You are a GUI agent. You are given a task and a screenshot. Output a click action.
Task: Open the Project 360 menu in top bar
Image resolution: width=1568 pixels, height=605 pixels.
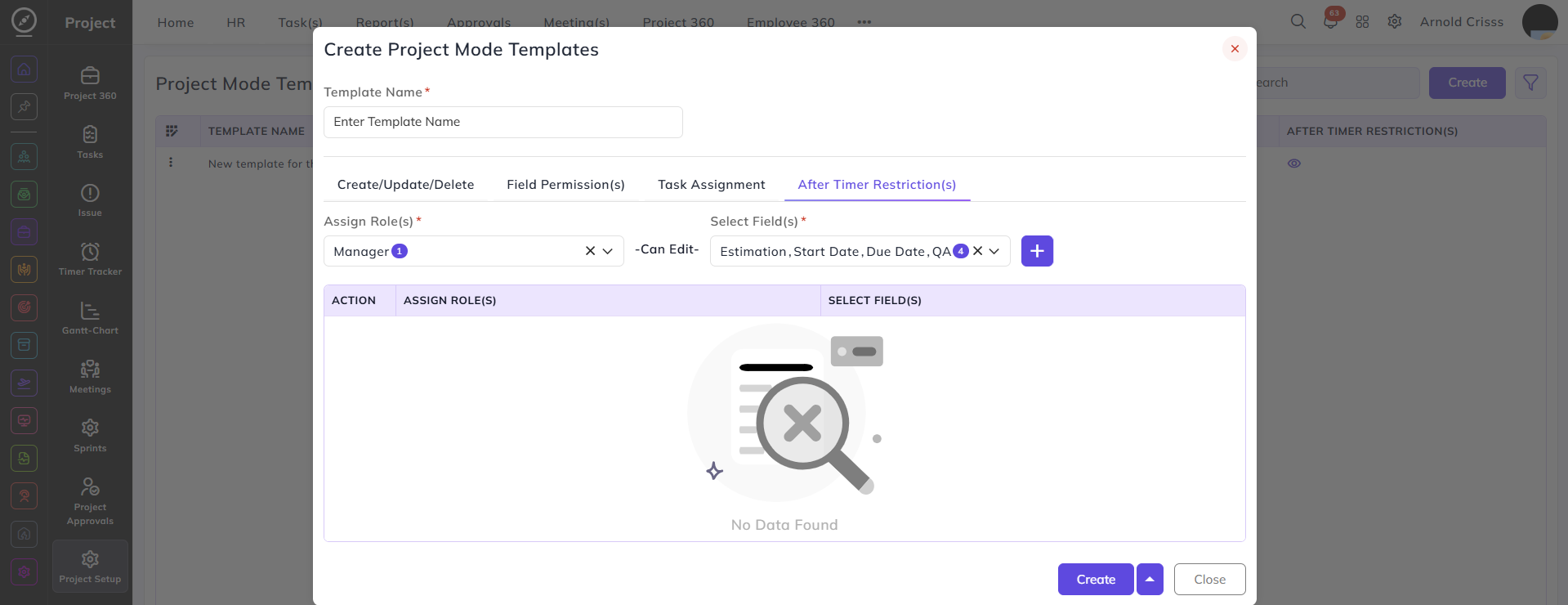click(x=678, y=22)
